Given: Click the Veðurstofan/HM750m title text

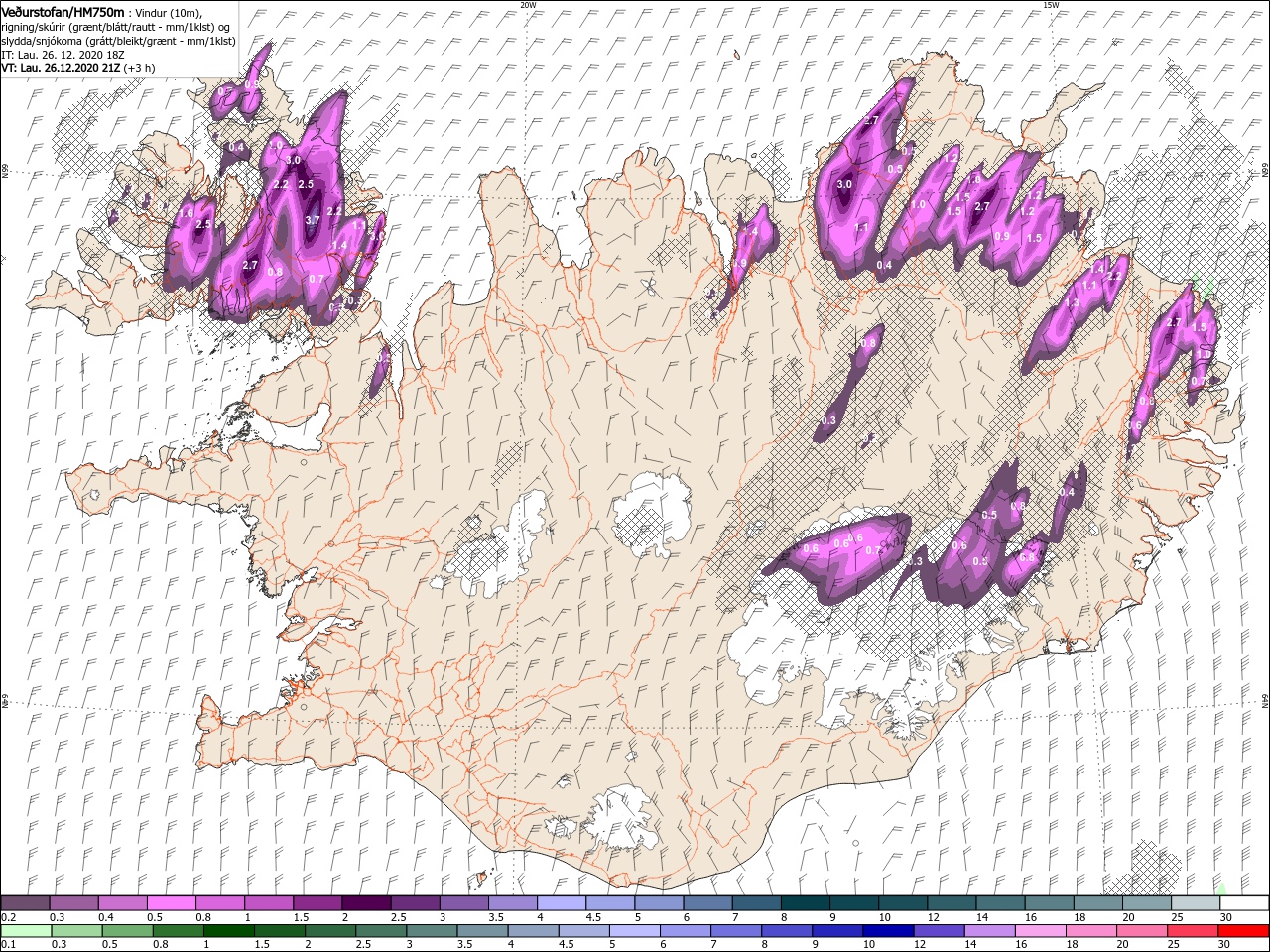Looking at the screenshot, I should [x=63, y=12].
